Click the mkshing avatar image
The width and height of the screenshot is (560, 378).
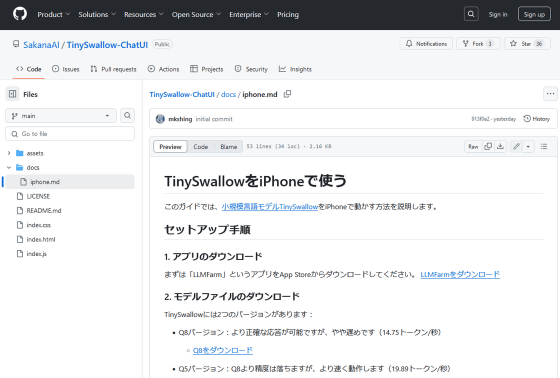click(160, 119)
